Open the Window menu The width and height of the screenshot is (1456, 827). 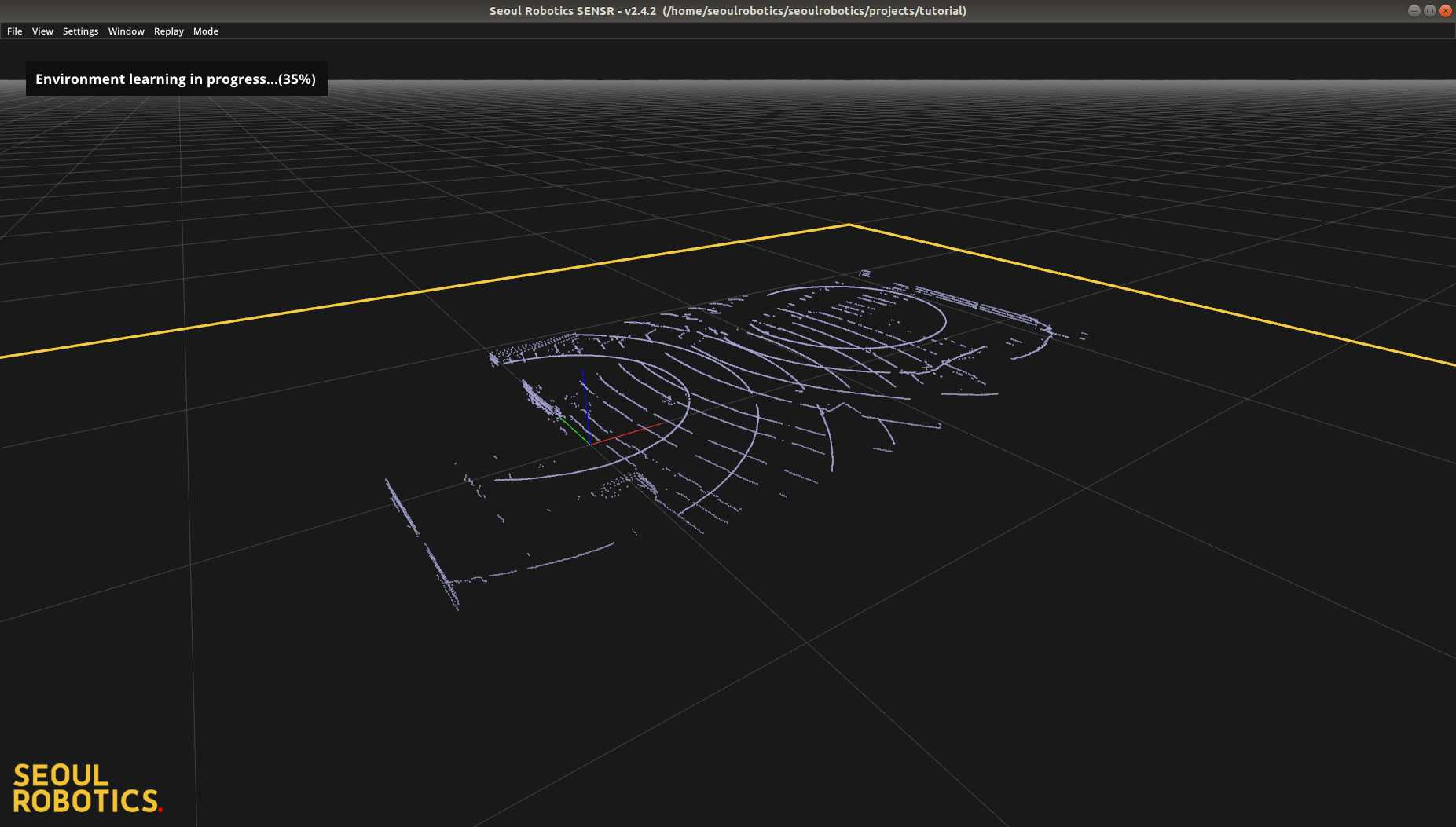[x=126, y=31]
